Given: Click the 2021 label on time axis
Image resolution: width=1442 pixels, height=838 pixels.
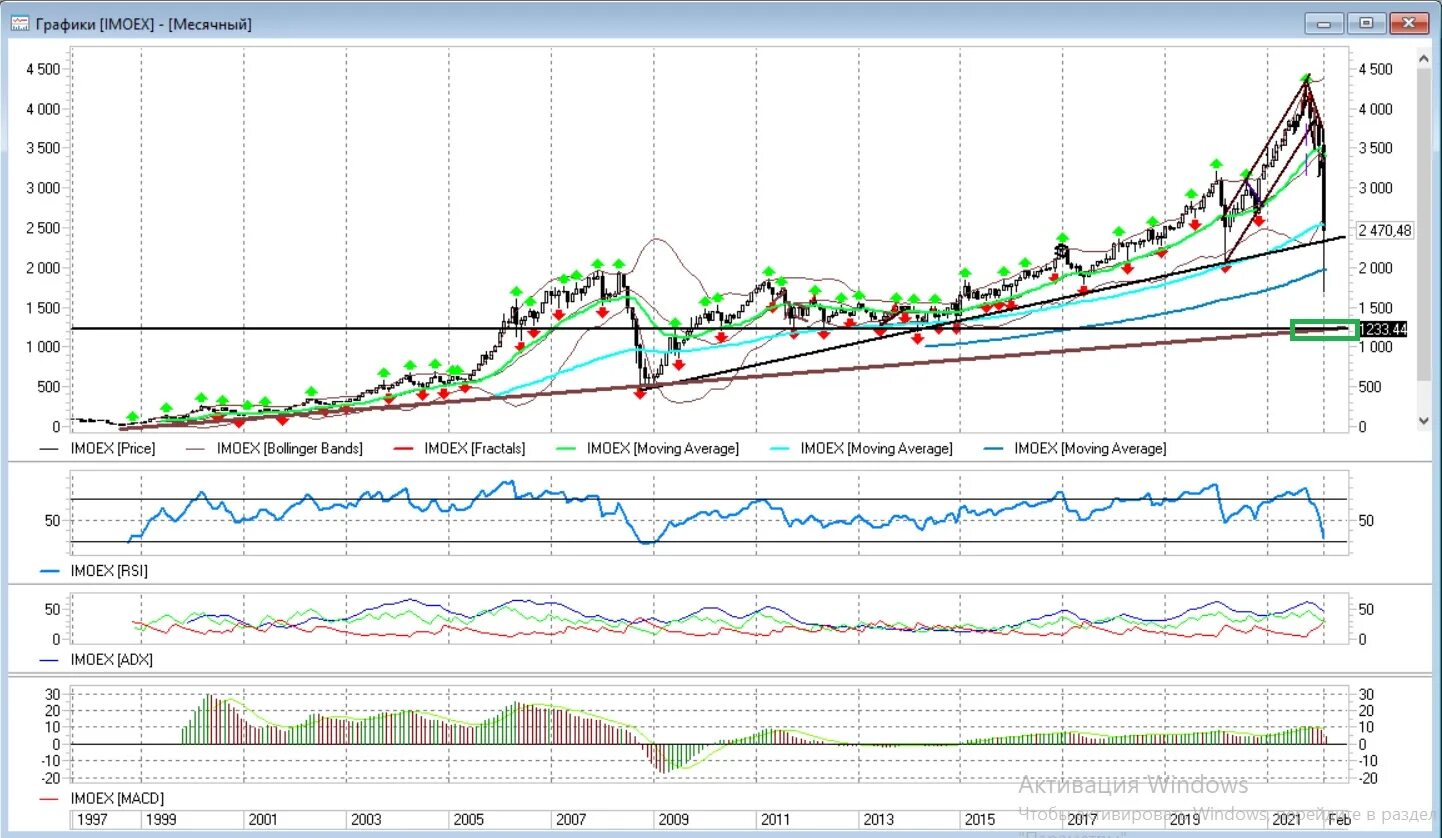Looking at the screenshot, I should (x=1287, y=820).
